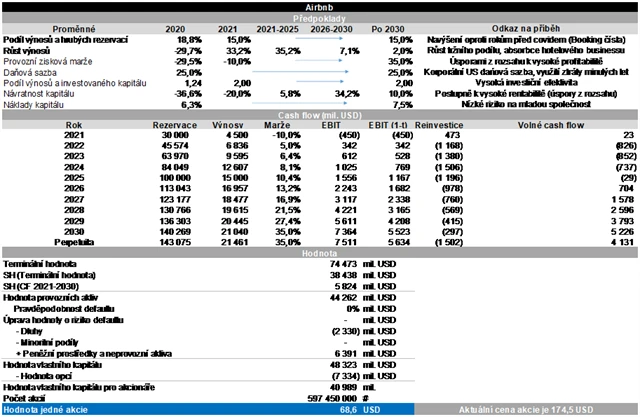Select the 33,2% growth value
The image size is (640, 417).
pyautogui.click(x=238, y=51)
